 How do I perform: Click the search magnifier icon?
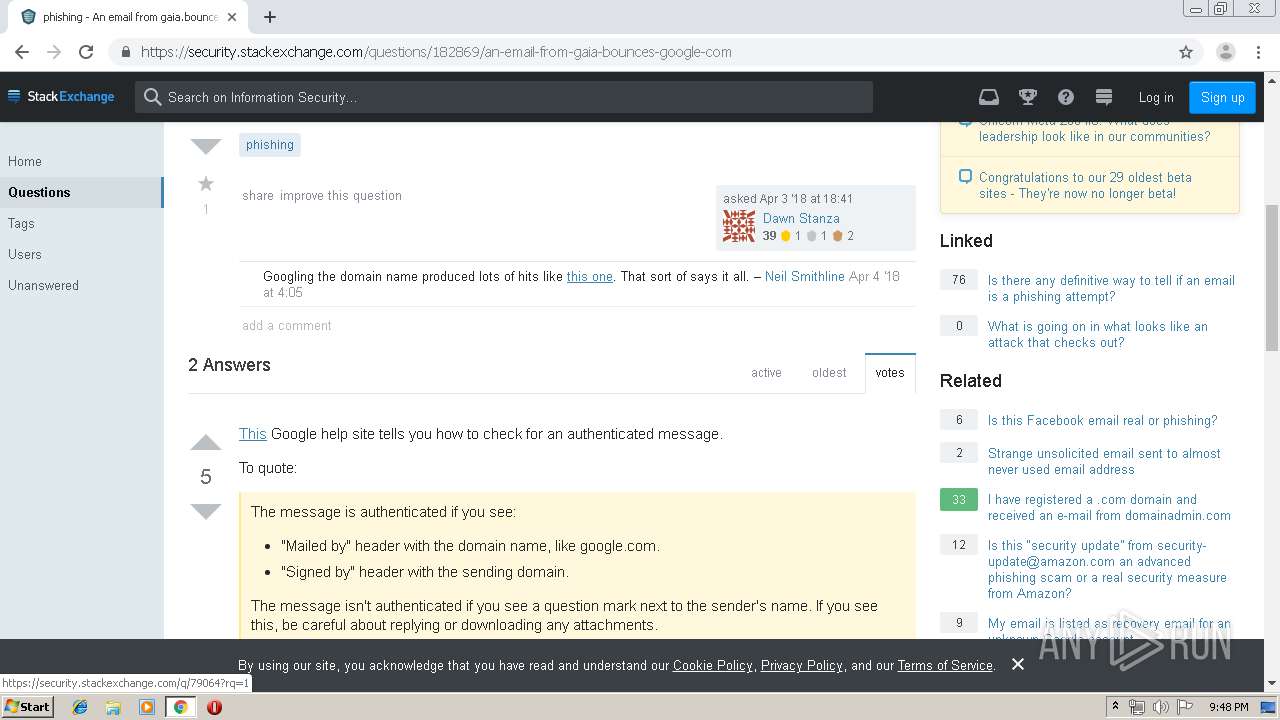coord(152,97)
